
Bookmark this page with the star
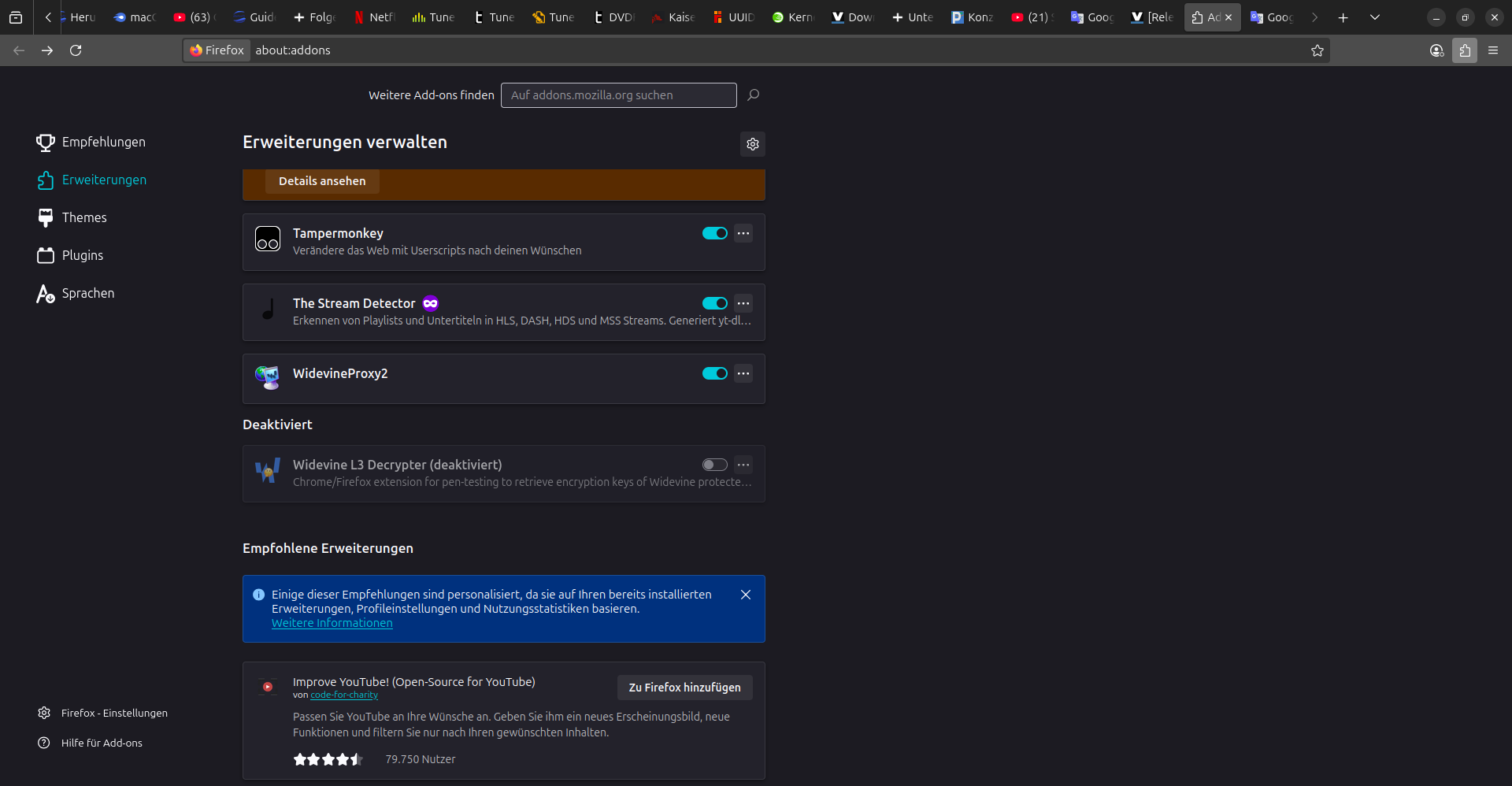[1317, 50]
